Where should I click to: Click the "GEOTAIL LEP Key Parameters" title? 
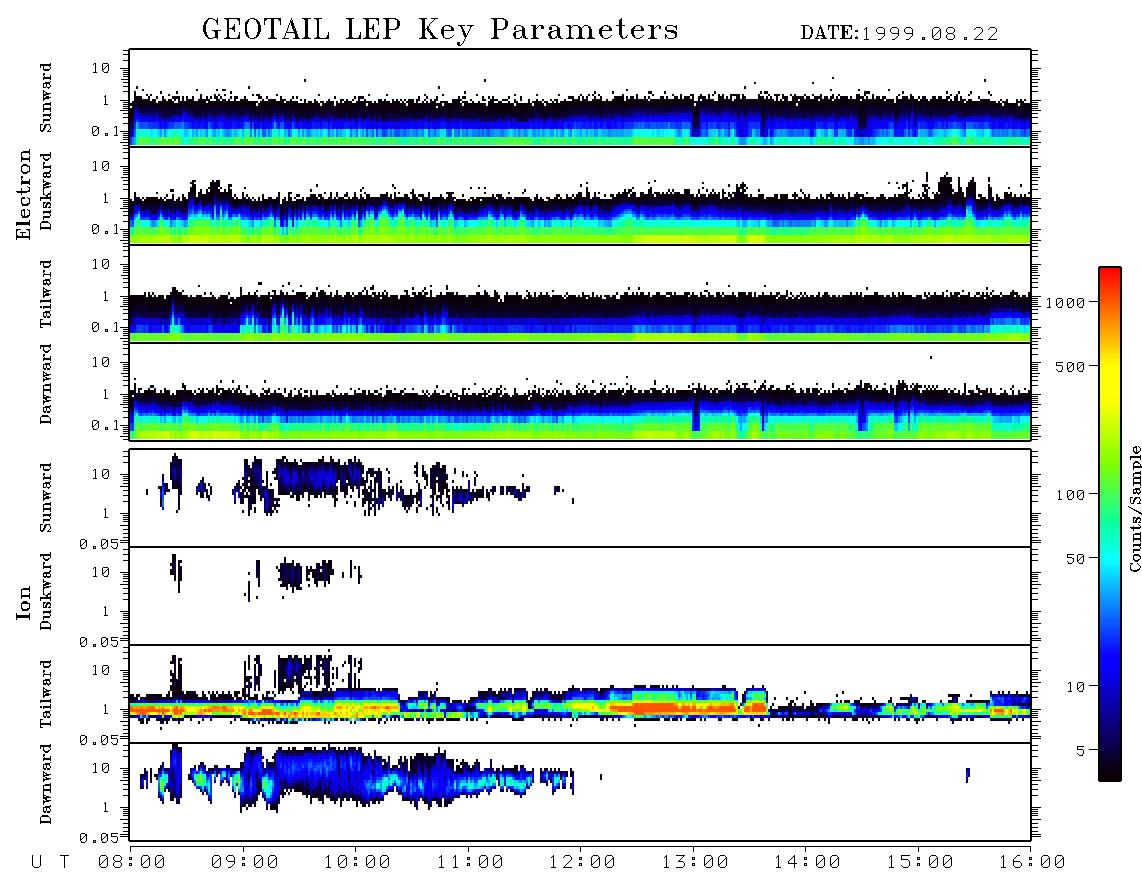pos(440,30)
